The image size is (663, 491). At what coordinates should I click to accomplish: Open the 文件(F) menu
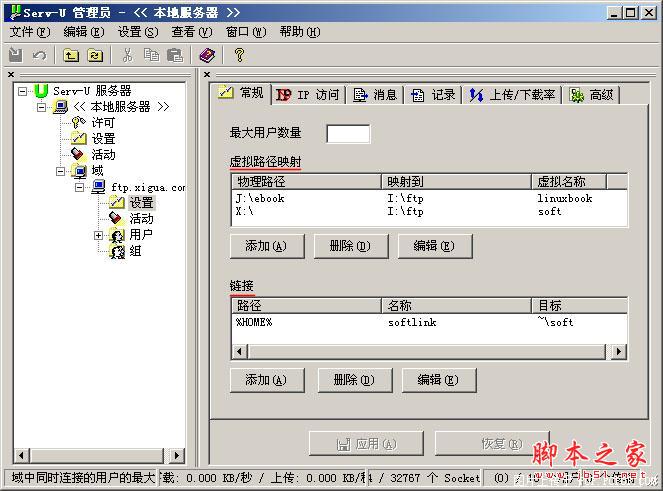coord(30,32)
